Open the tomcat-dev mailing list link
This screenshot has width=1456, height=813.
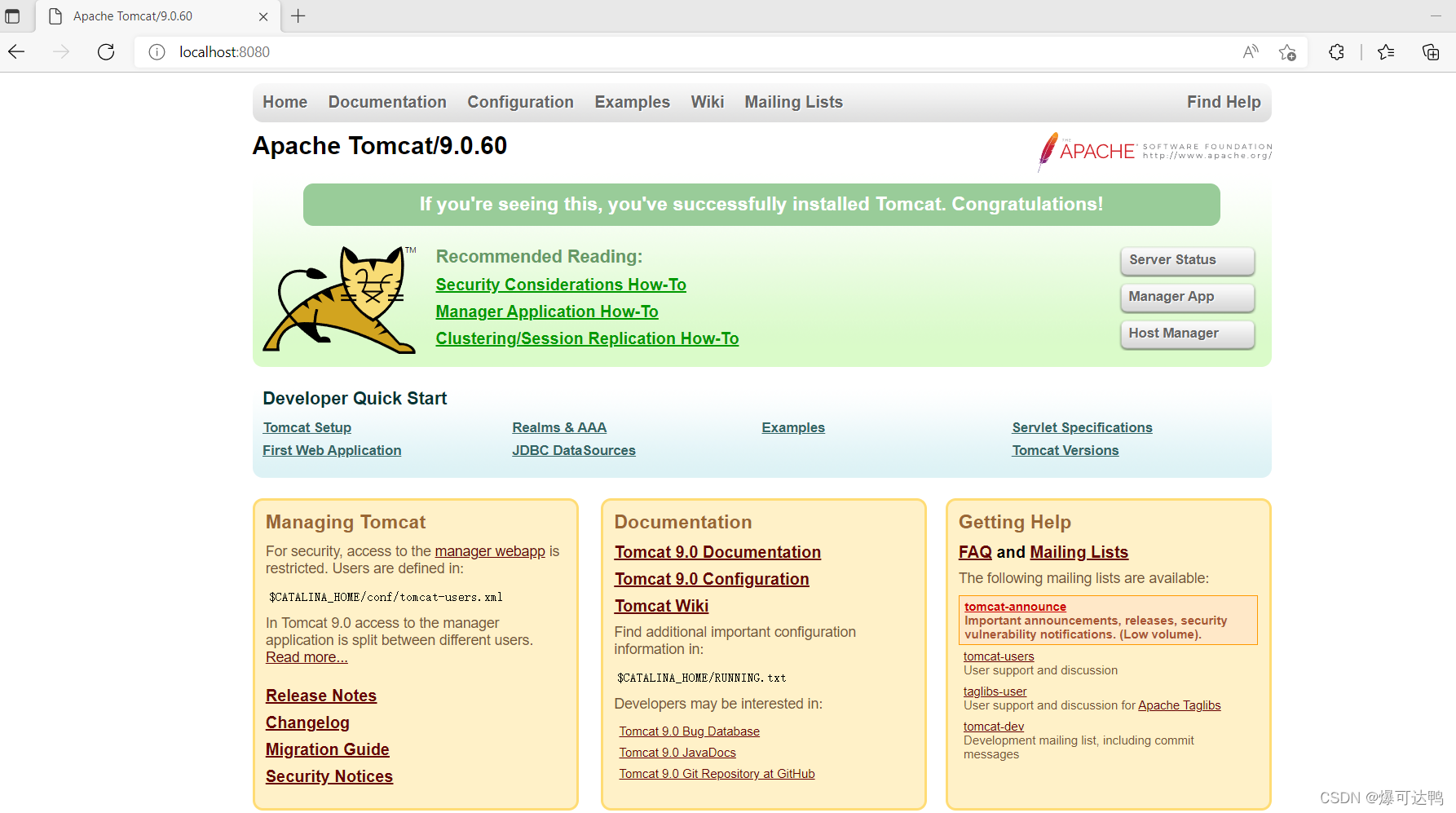tap(994, 727)
